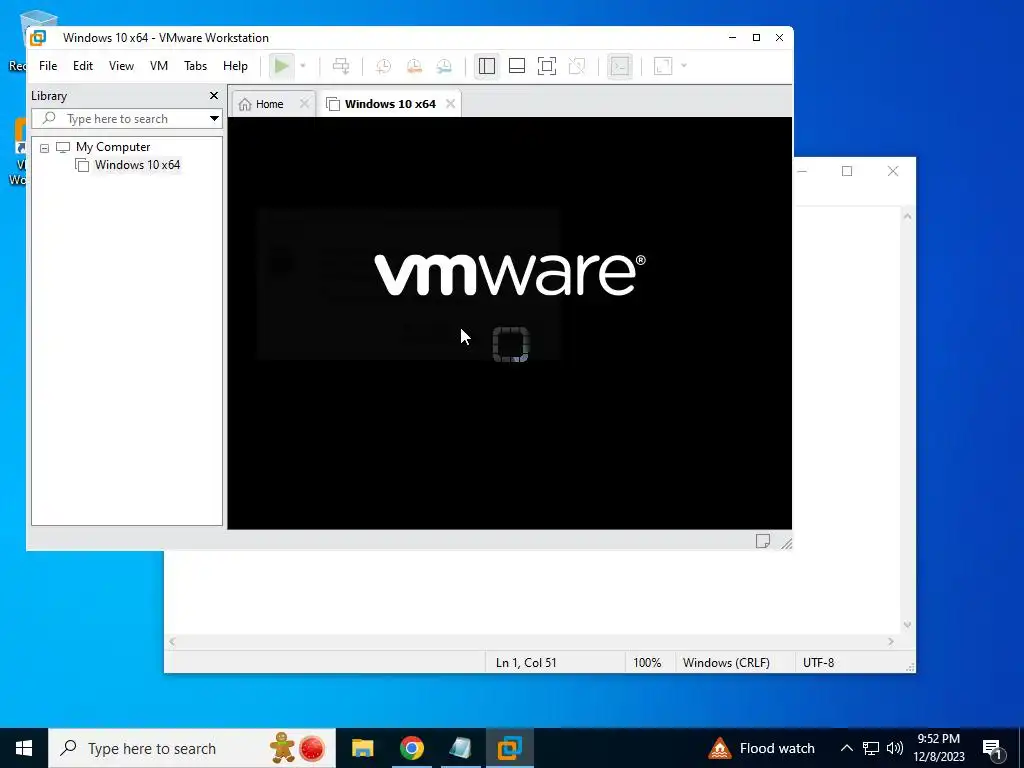Click the stretch guest display icon
Viewport: 1024px width, 768px height.
click(x=663, y=66)
